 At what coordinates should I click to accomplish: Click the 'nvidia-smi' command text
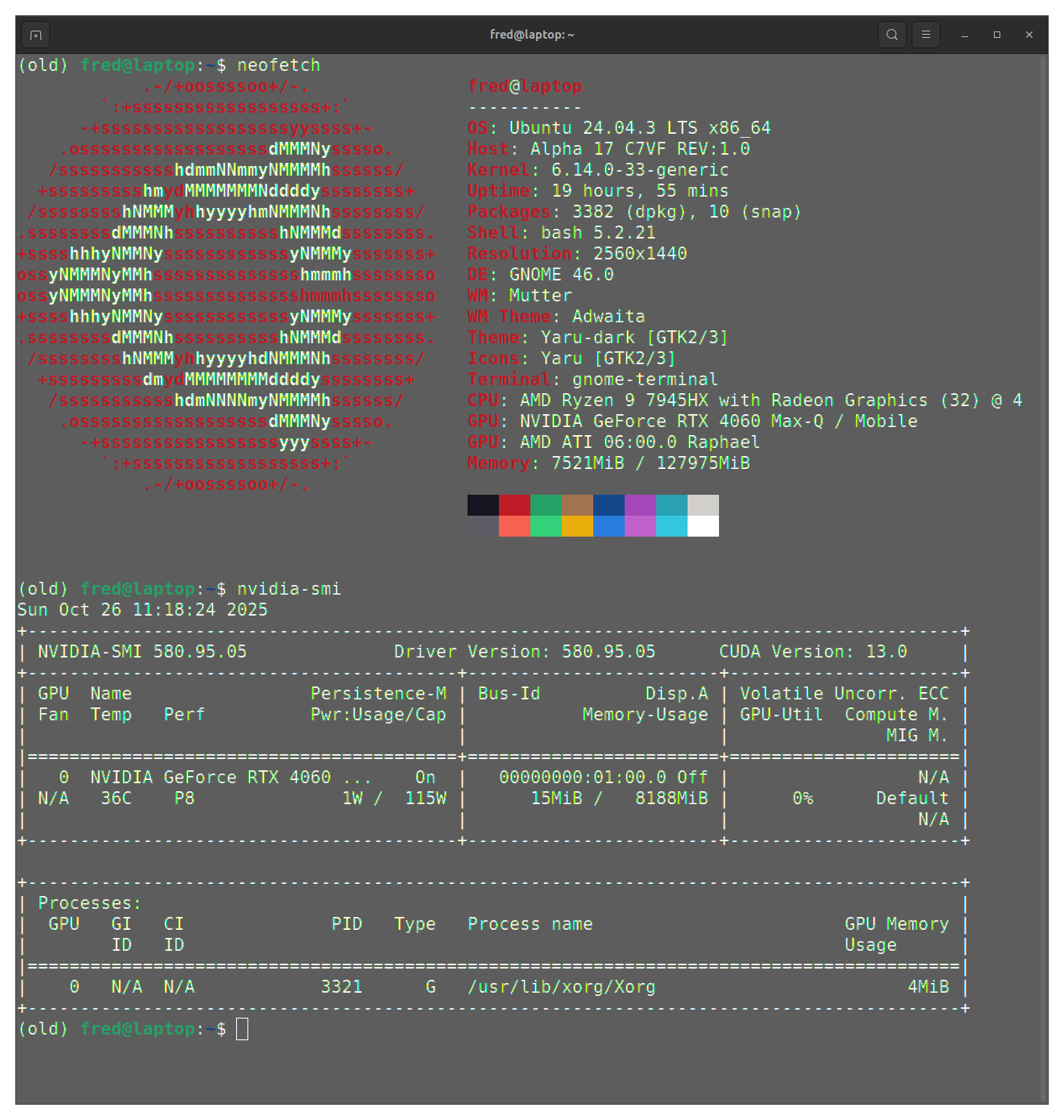coord(289,589)
